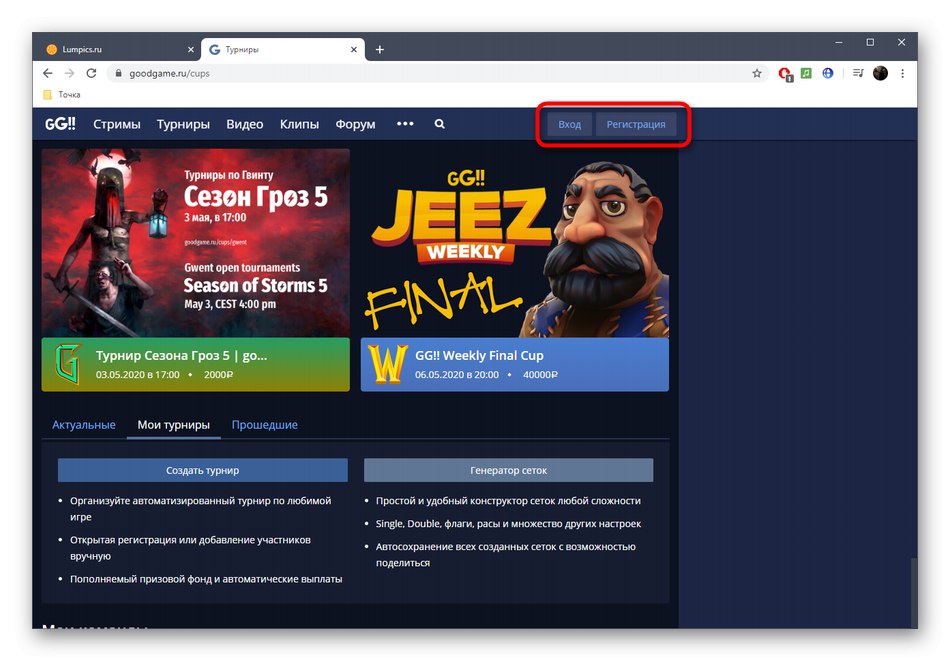Click the GG!! site logo
This screenshot has width=950, height=661.
click(60, 124)
